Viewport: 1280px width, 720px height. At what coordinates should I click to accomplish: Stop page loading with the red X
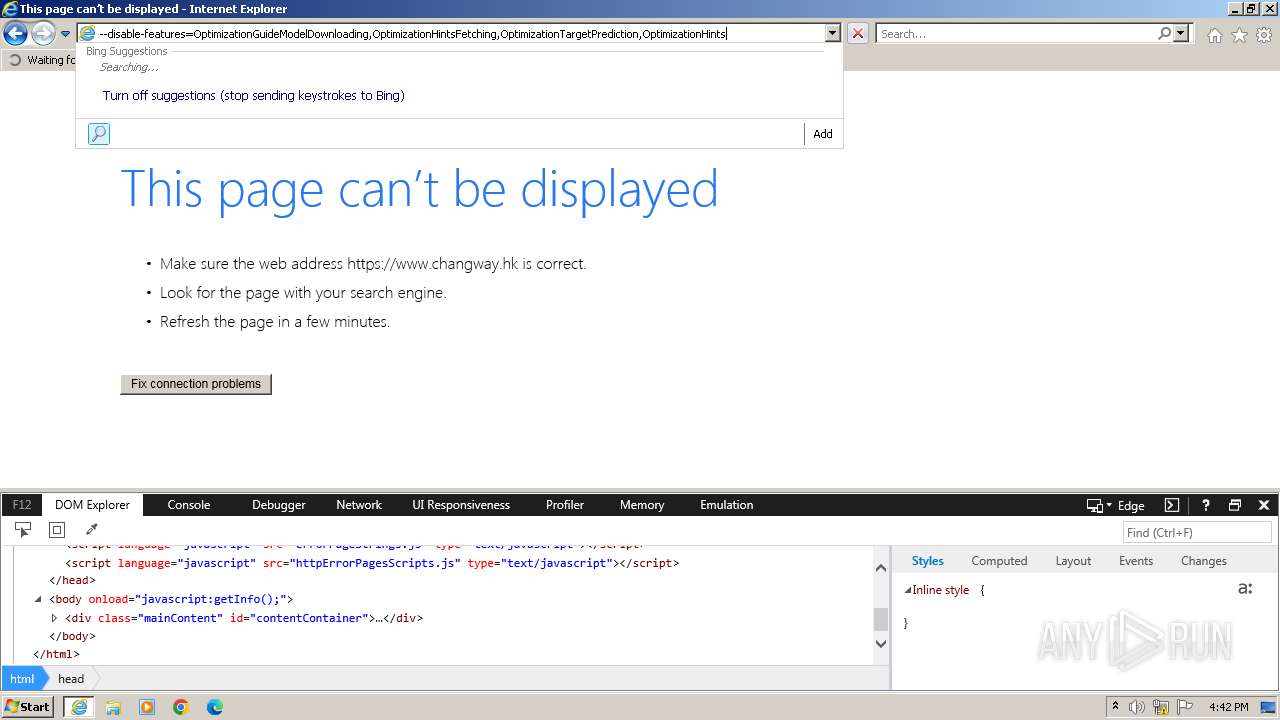[858, 34]
